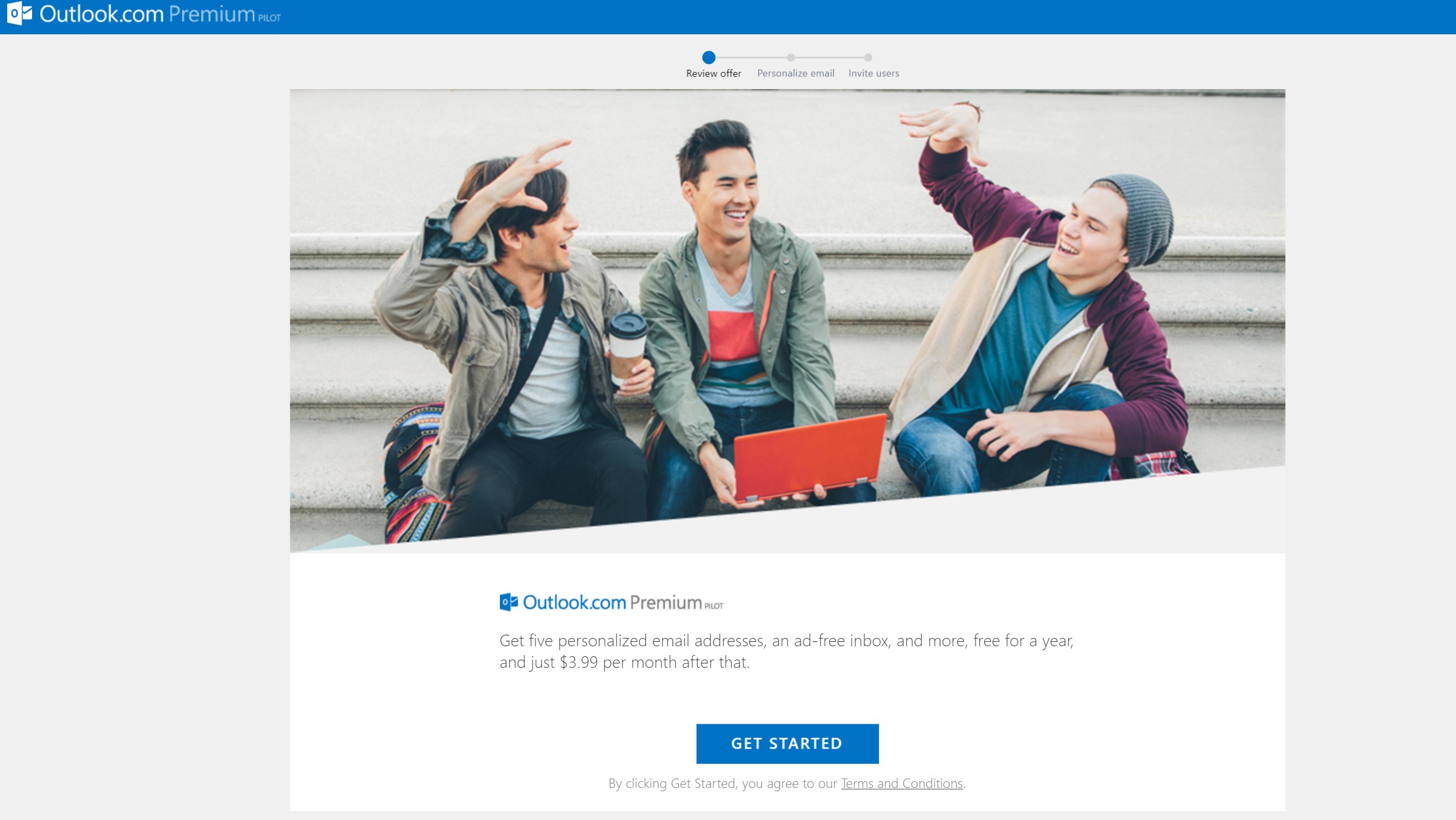This screenshot has height=820, width=1456.
Task: Click the progress line before Invite users dot
Action: click(829, 57)
